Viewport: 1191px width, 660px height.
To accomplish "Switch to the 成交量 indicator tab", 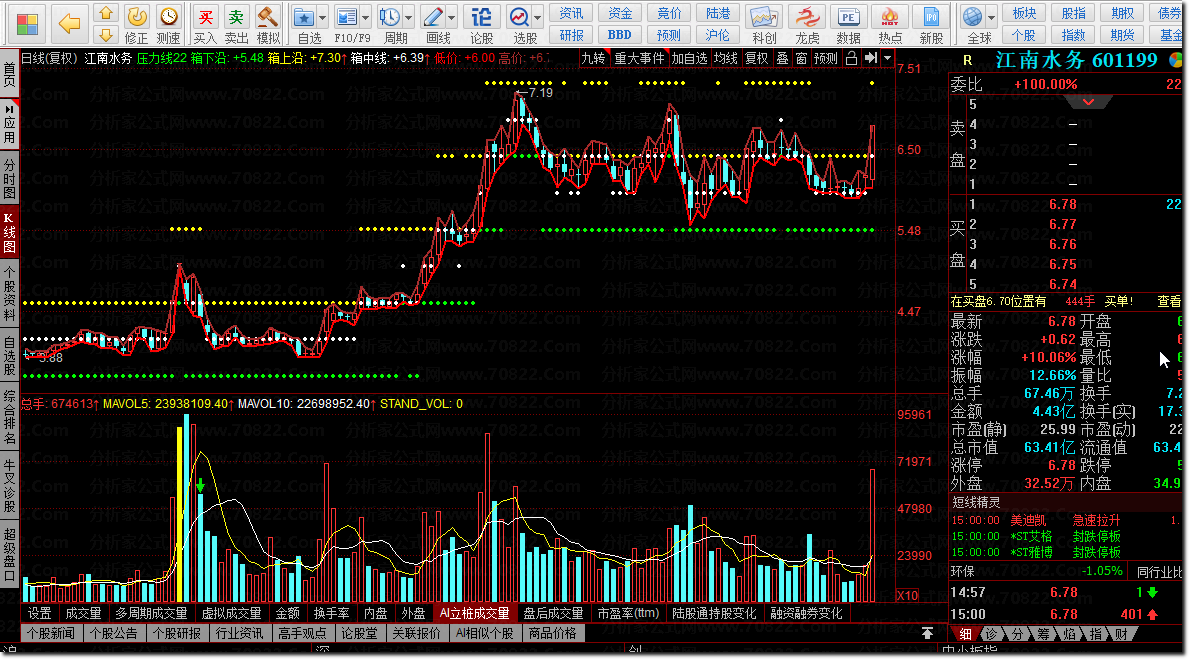I will click(84, 613).
